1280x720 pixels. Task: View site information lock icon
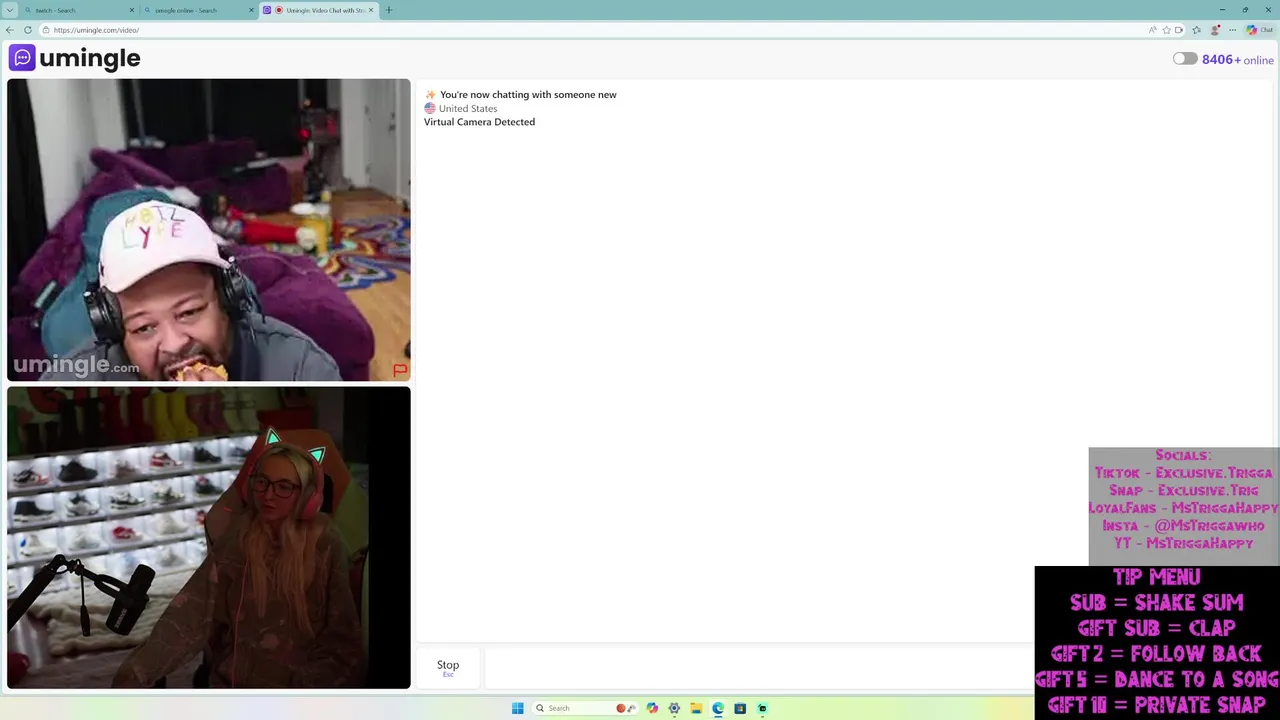point(46,30)
